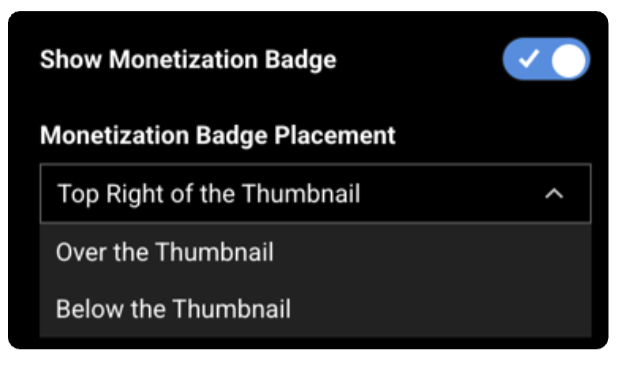The height and width of the screenshot is (370, 618).
Task: Click the checkmark inside the blue toggle
Action: [x=528, y=59]
